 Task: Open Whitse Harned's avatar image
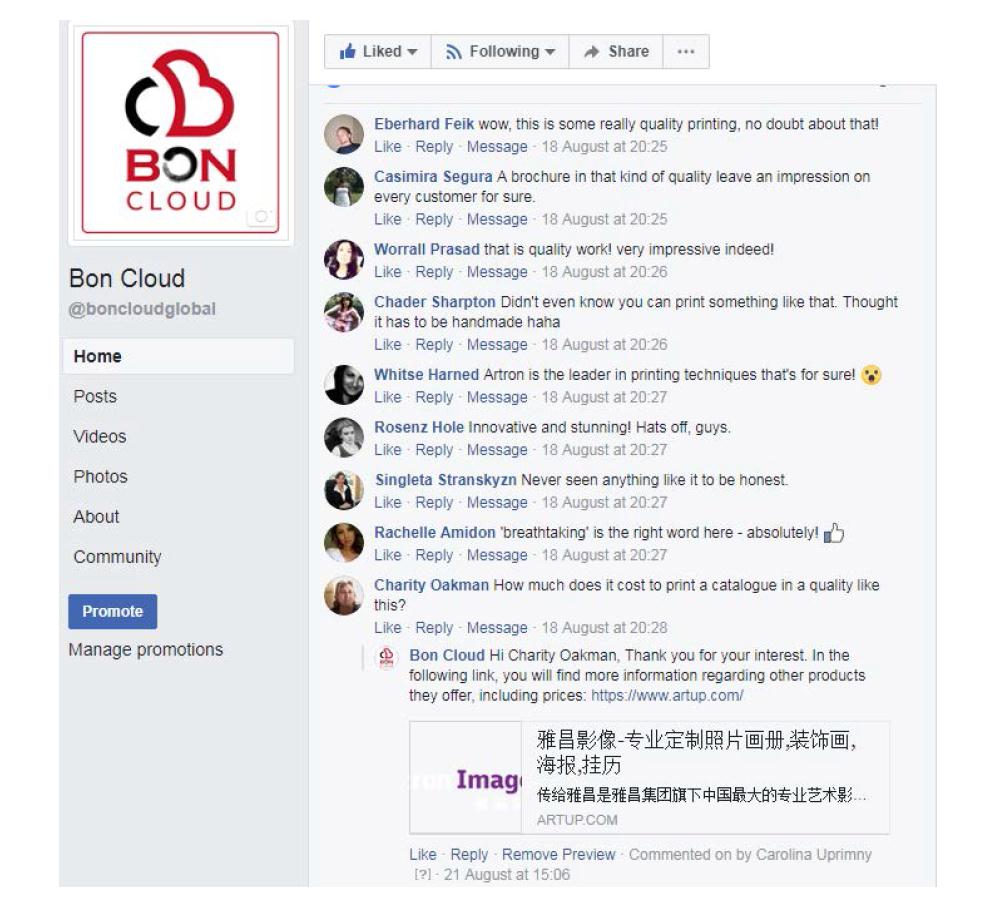[x=344, y=385]
